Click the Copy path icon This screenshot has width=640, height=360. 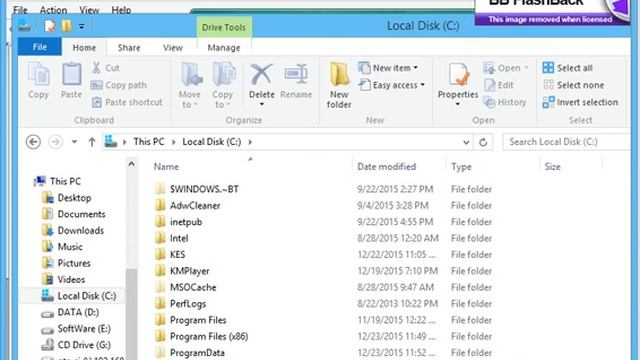96,85
